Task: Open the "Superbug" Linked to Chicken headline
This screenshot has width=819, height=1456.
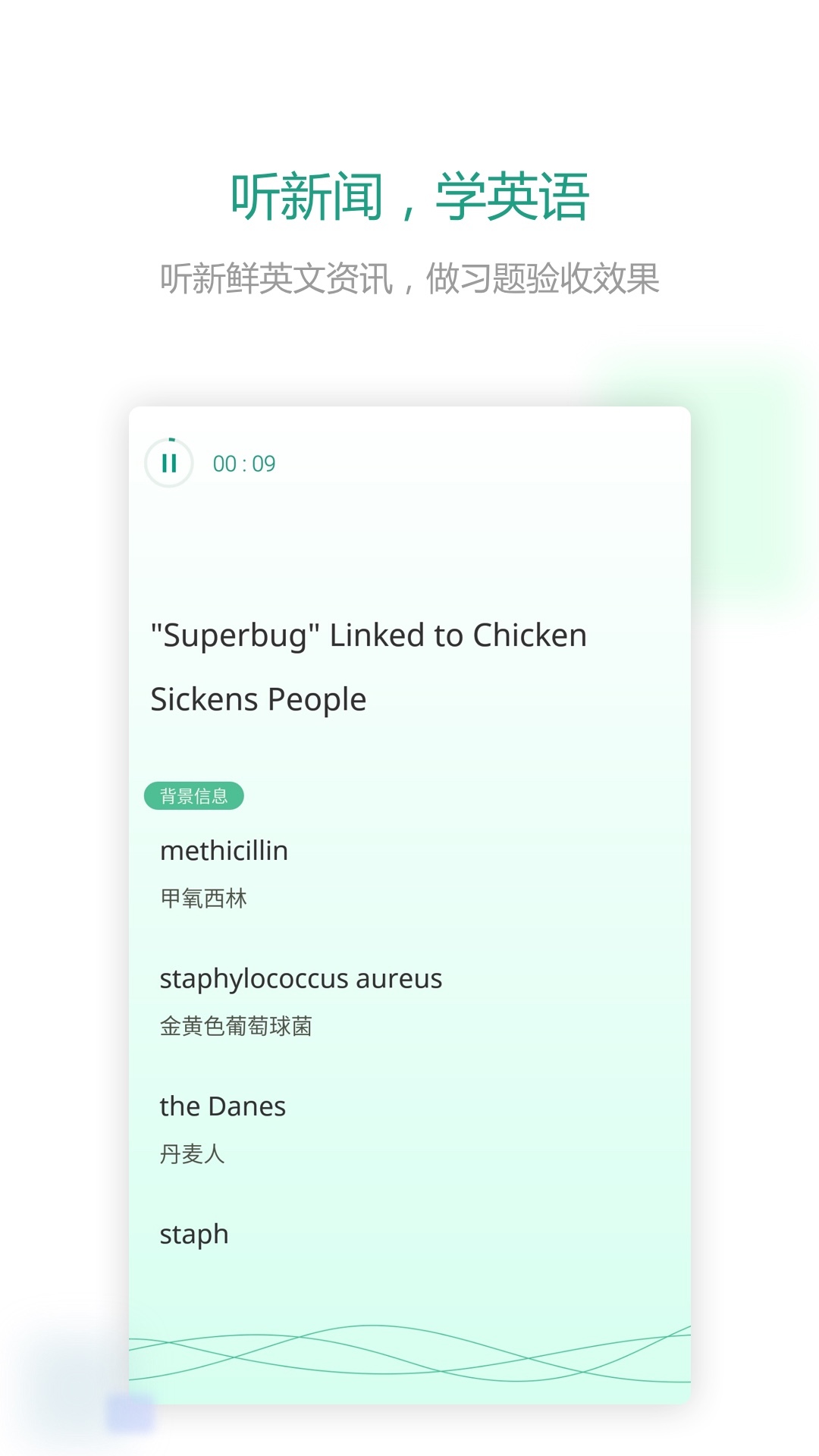Action: point(369,635)
